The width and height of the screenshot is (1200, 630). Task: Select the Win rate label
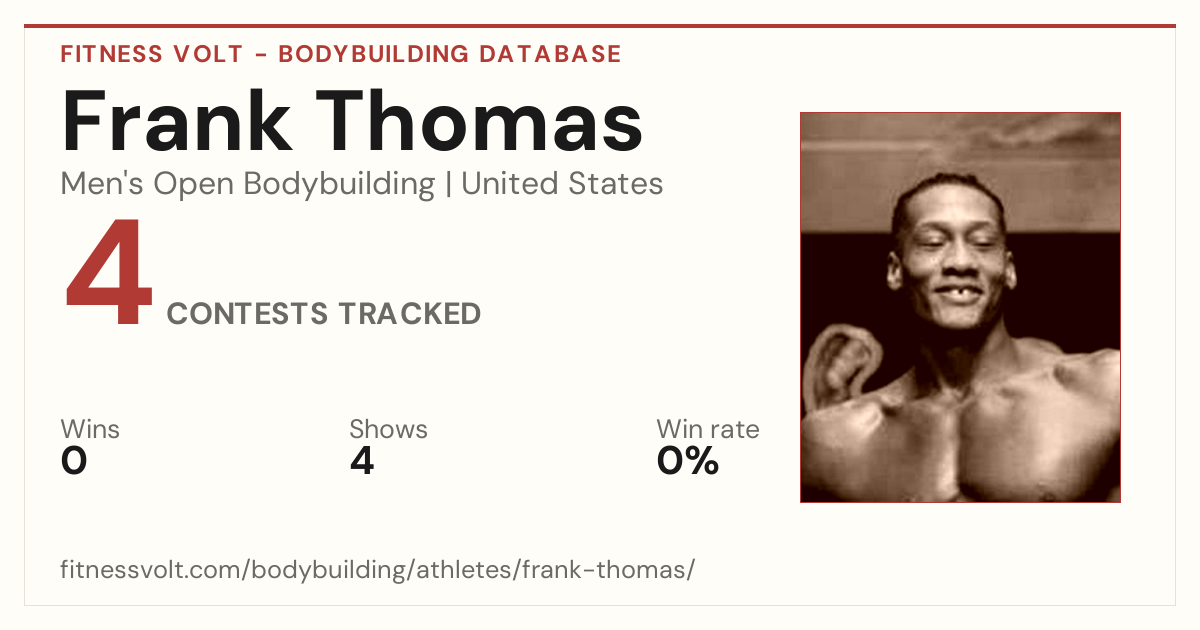point(708,429)
